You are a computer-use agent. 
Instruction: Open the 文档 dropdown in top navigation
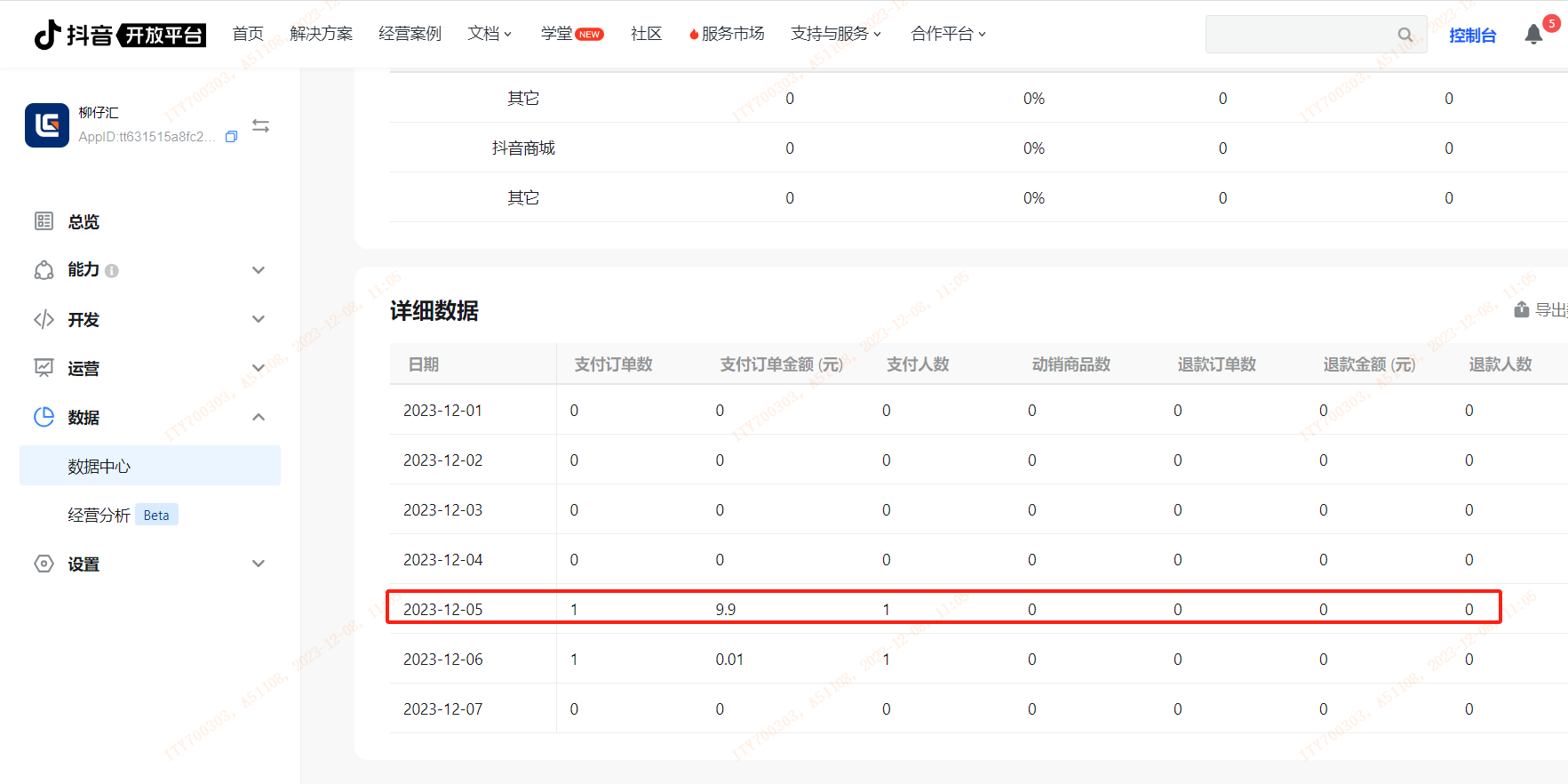coord(490,34)
